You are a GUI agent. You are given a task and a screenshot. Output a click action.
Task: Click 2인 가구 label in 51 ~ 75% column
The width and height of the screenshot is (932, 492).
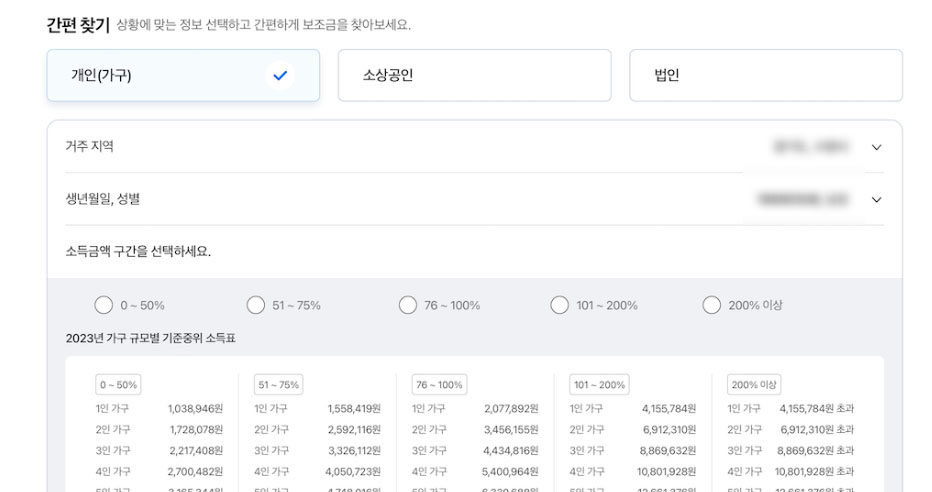pos(271,430)
